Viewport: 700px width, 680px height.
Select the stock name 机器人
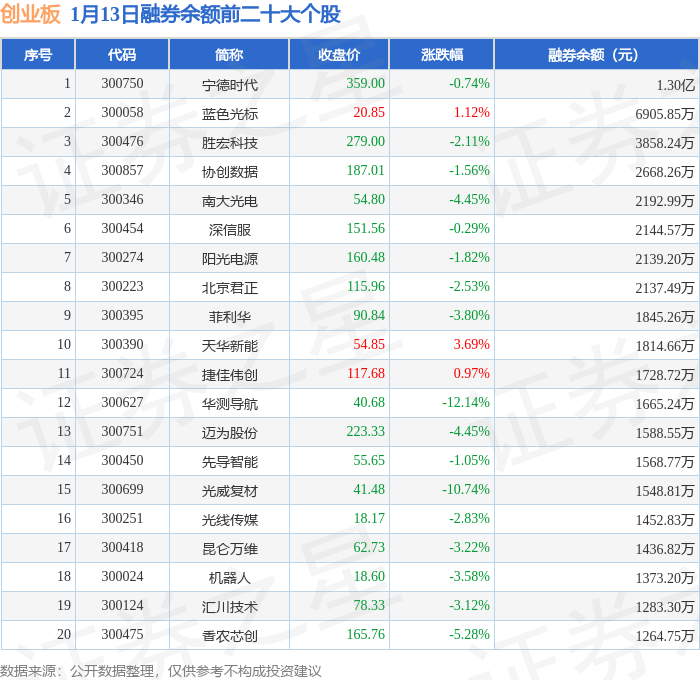click(x=229, y=578)
